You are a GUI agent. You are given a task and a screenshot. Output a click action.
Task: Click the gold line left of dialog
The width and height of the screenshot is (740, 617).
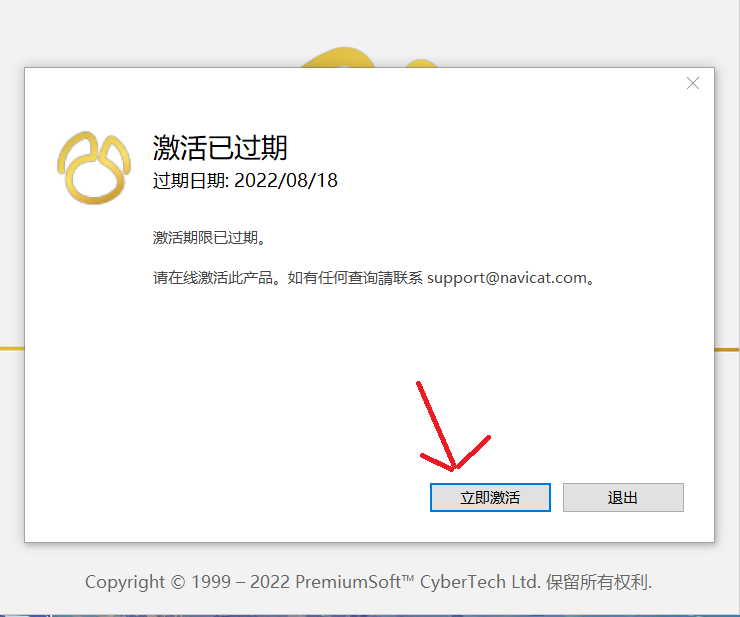tap(12, 348)
